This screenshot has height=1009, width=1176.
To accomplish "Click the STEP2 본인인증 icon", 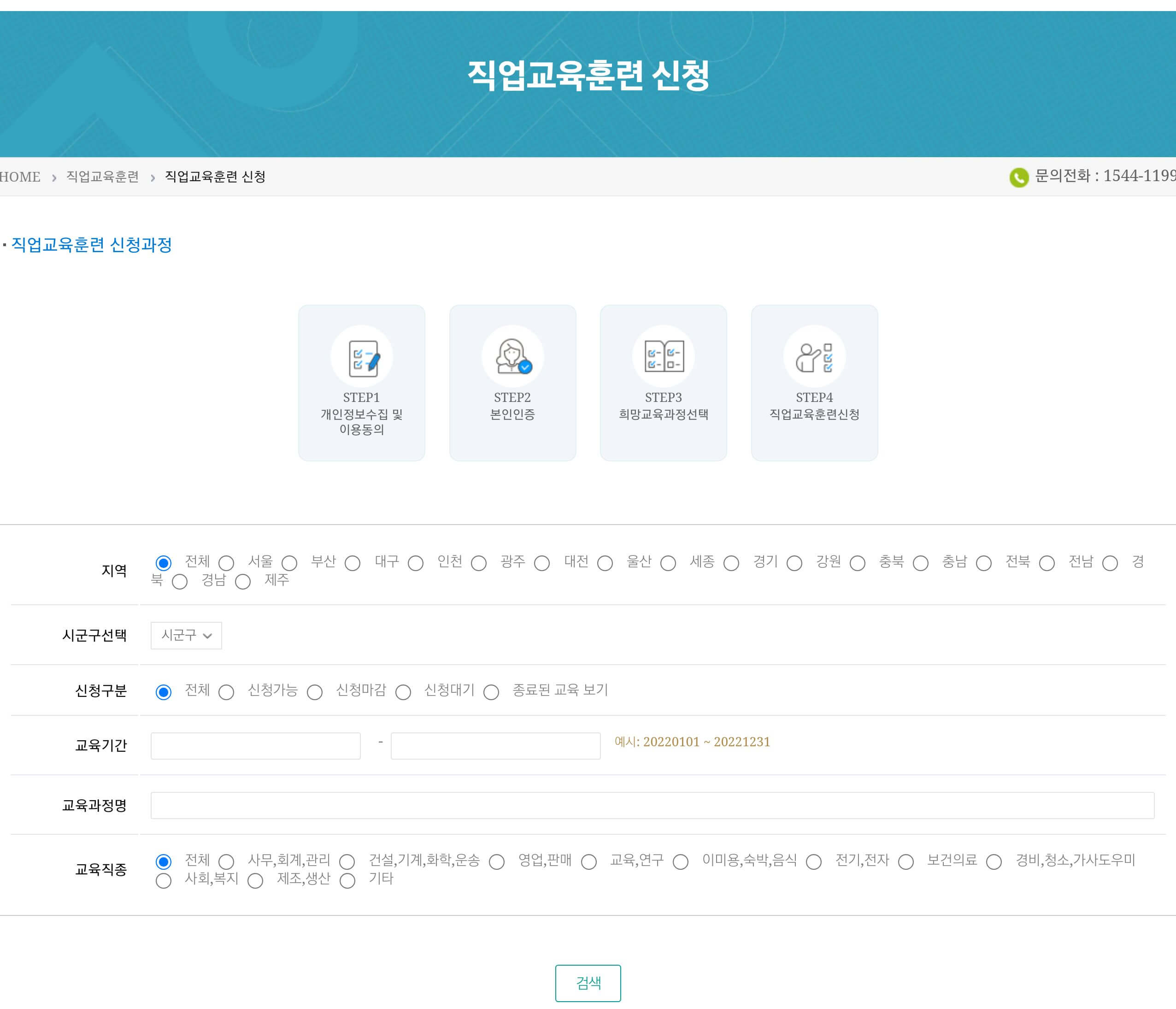I will 512,356.
